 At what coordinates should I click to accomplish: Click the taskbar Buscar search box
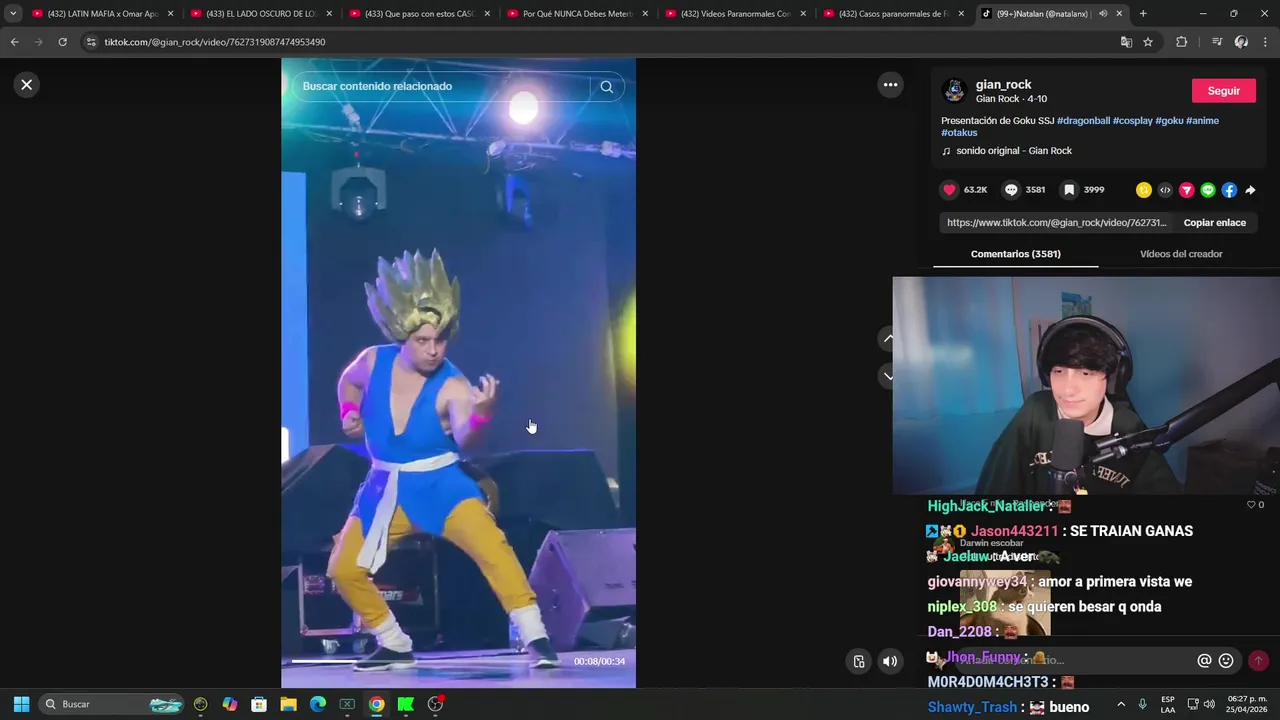pos(113,704)
